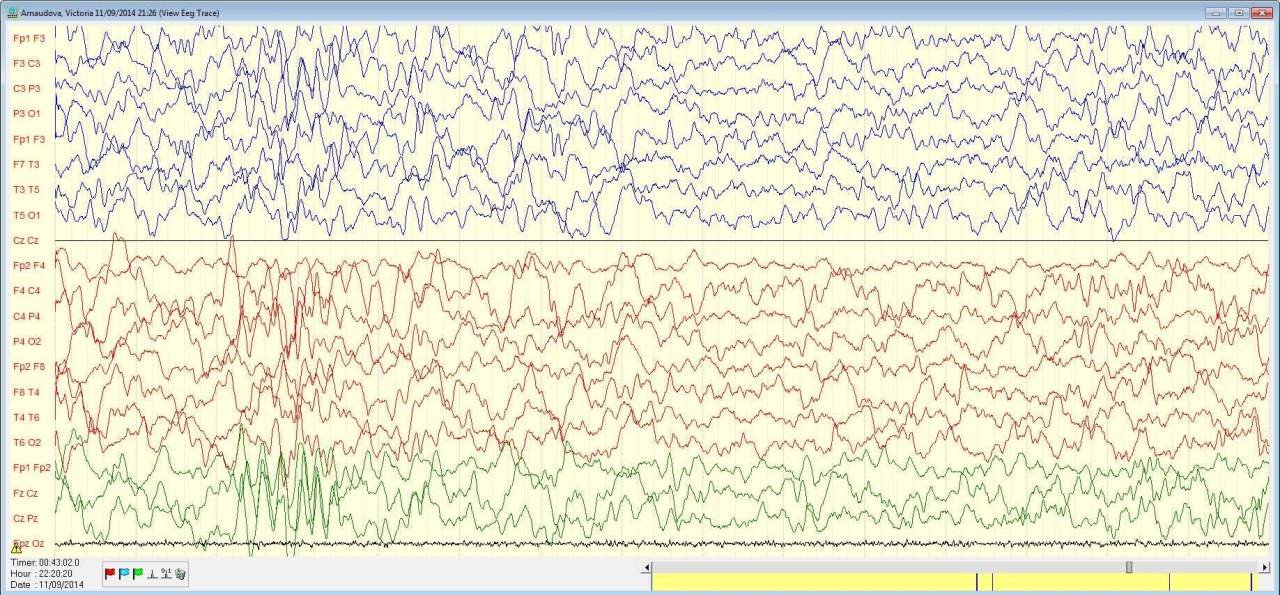Click the blue flag marker icon
The height and width of the screenshot is (595, 1280).
pos(124,574)
